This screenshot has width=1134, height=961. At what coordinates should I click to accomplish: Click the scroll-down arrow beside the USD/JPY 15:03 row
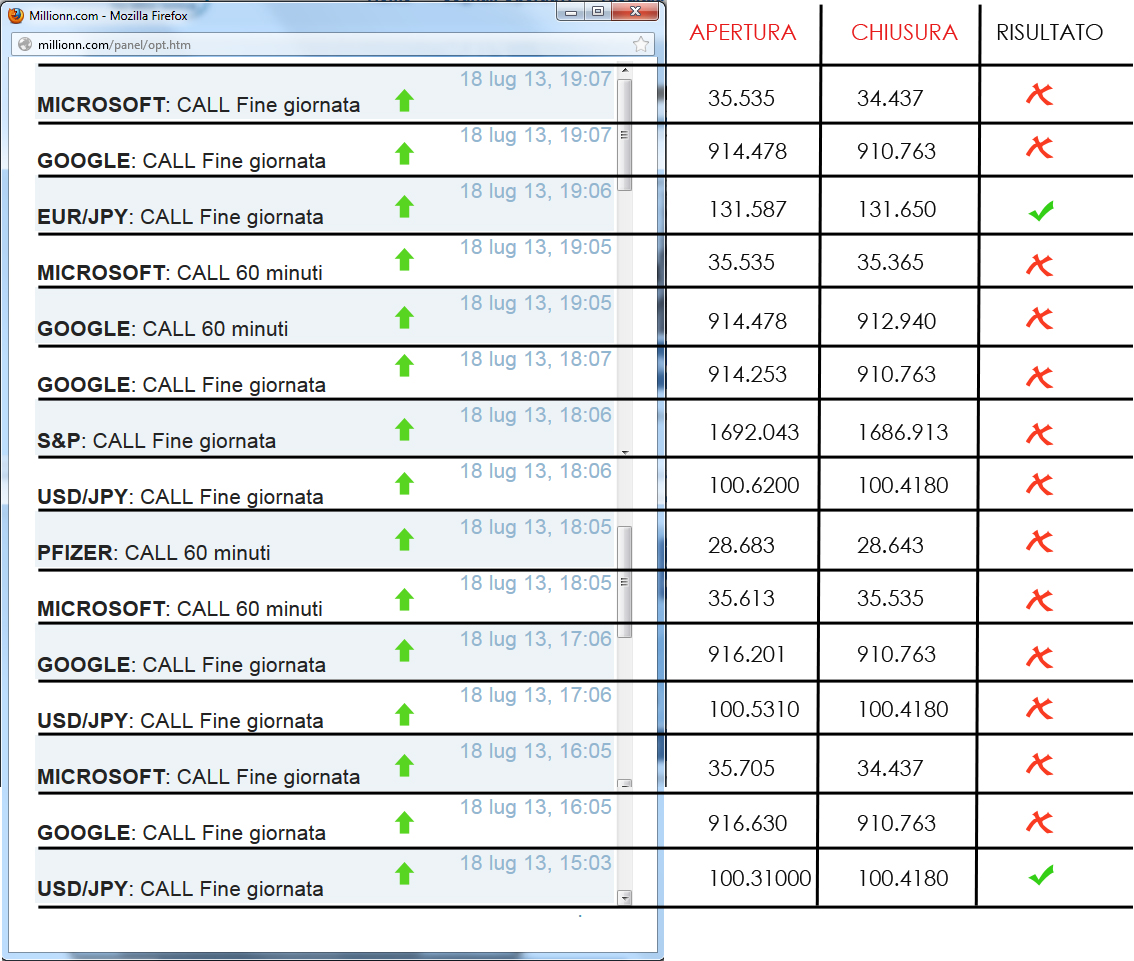tap(625, 897)
